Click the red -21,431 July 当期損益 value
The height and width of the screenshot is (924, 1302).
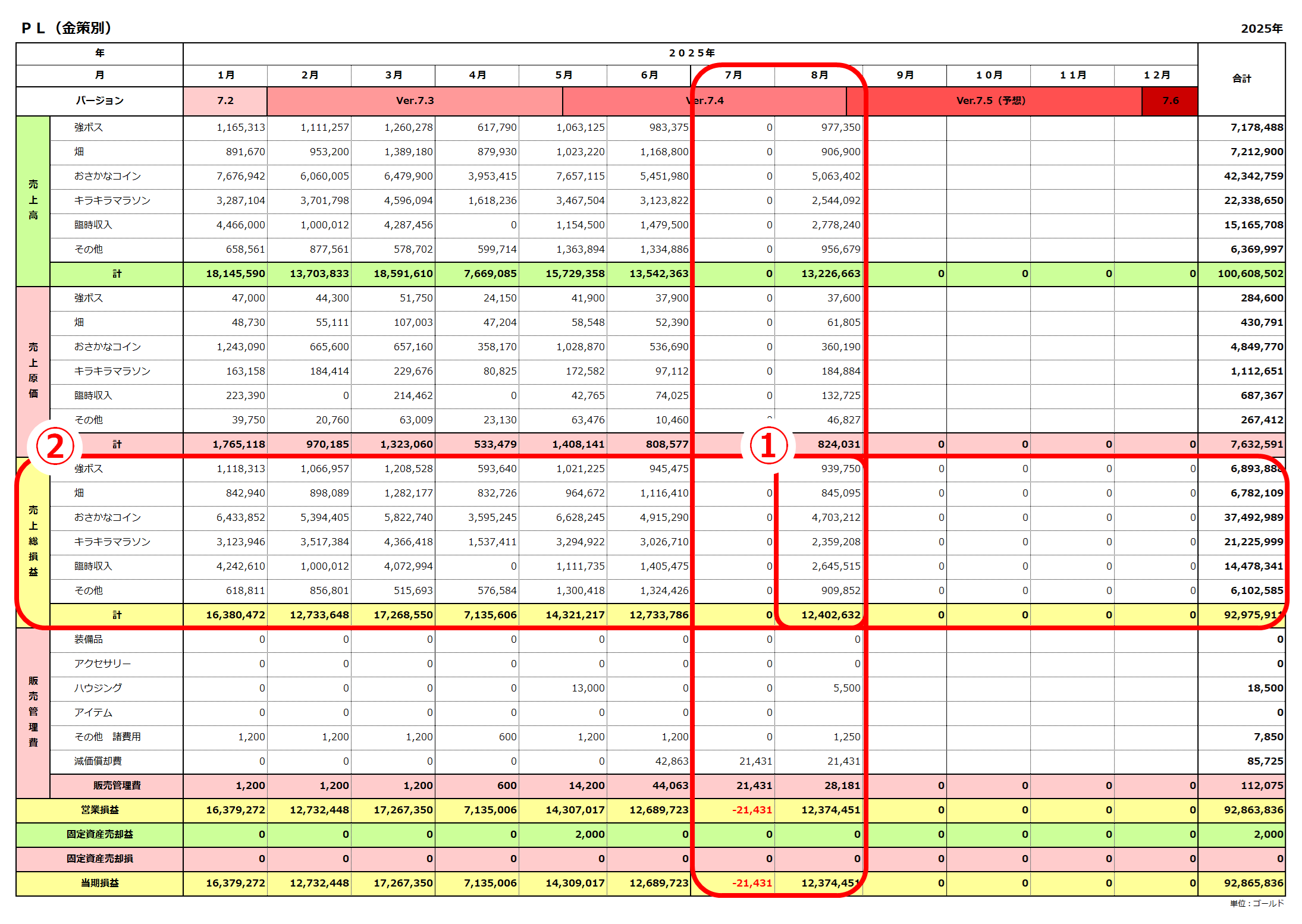pos(752,883)
